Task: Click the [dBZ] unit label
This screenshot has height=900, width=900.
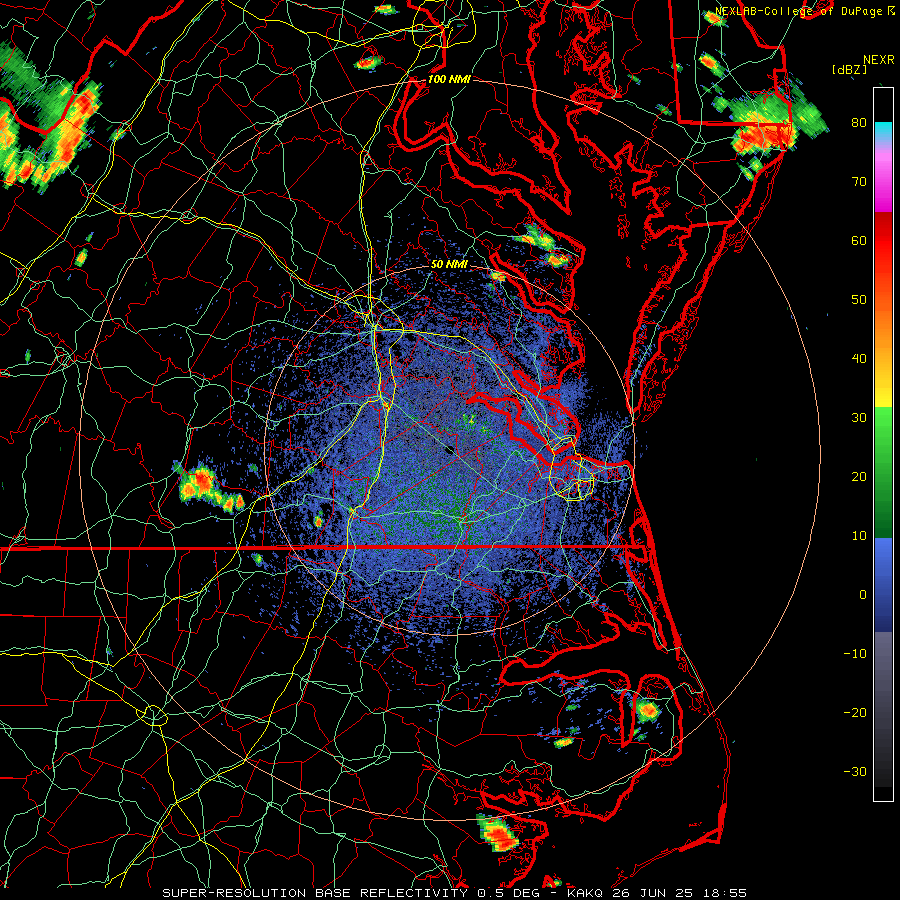Action: pos(849,70)
